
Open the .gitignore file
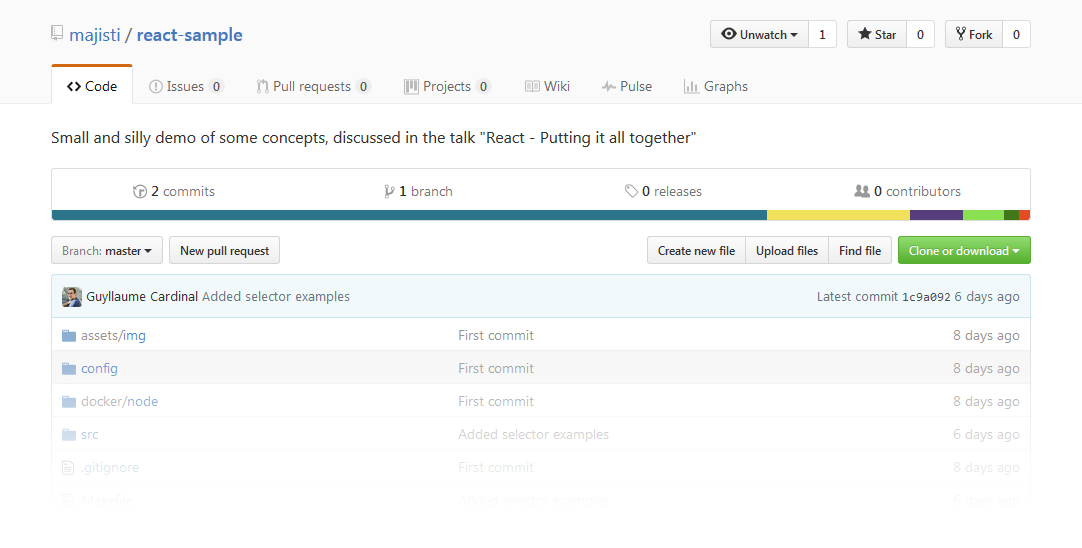pos(110,468)
